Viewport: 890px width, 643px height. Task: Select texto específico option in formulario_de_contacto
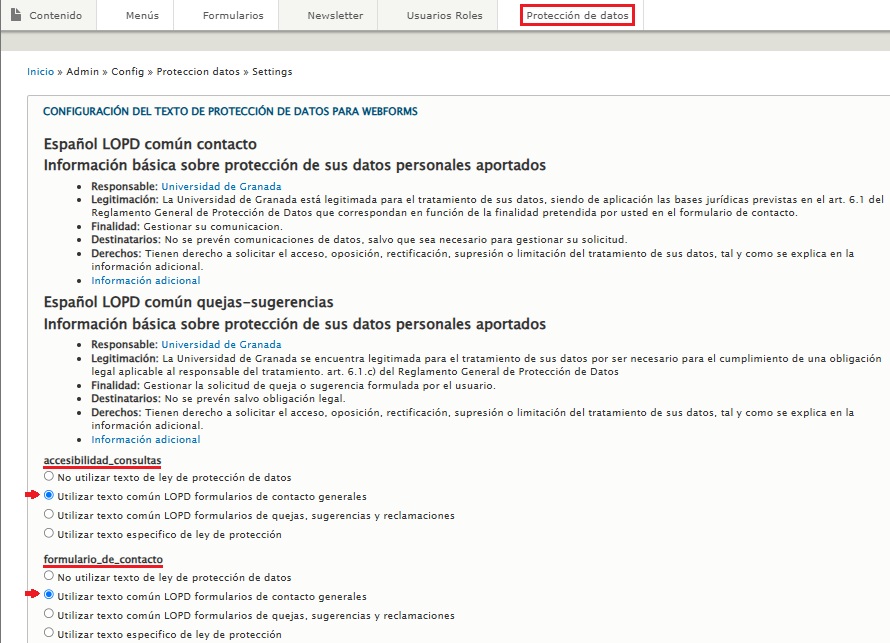[48, 632]
